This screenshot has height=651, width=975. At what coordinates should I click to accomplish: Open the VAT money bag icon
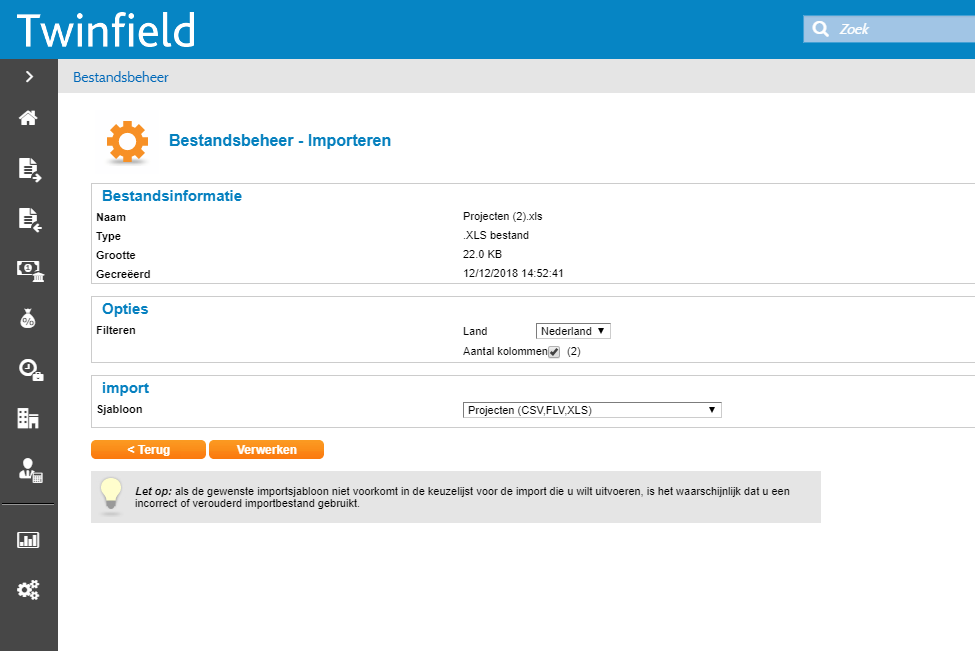29,318
